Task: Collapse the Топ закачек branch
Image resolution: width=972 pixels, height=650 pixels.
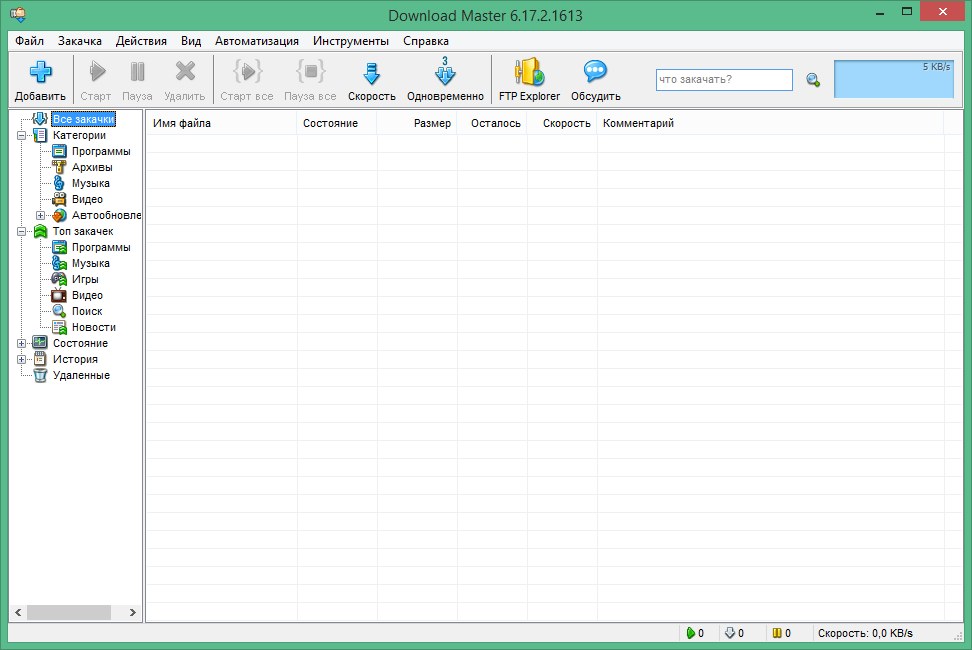Action: [21, 231]
